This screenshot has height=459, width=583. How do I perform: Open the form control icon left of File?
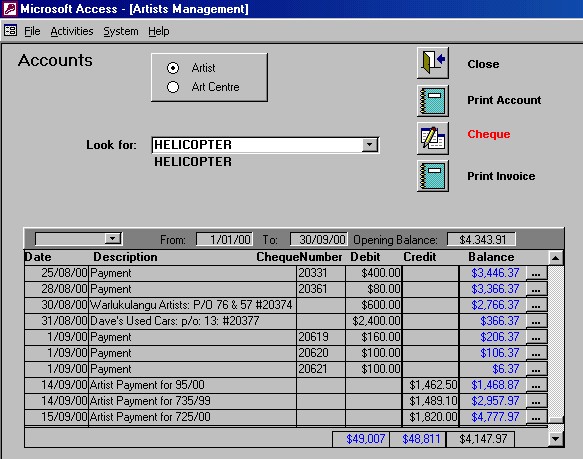click(x=10, y=31)
